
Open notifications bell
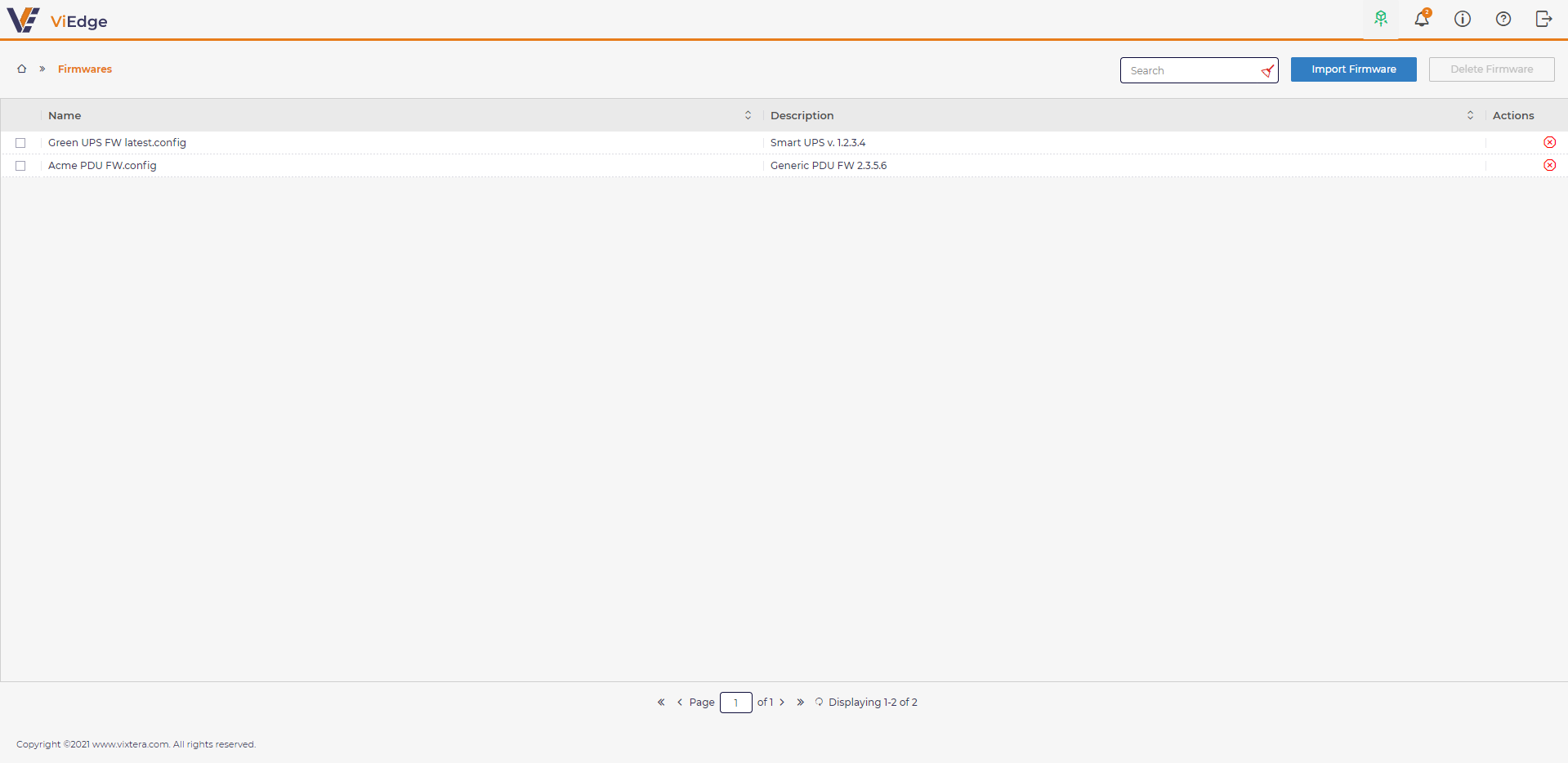coord(1422,19)
